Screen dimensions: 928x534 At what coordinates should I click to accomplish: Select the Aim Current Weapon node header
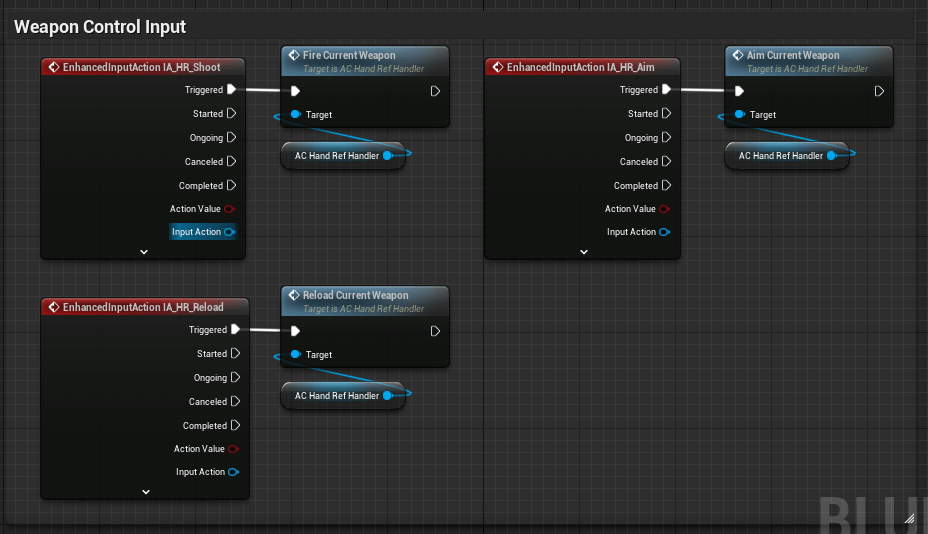(793, 56)
